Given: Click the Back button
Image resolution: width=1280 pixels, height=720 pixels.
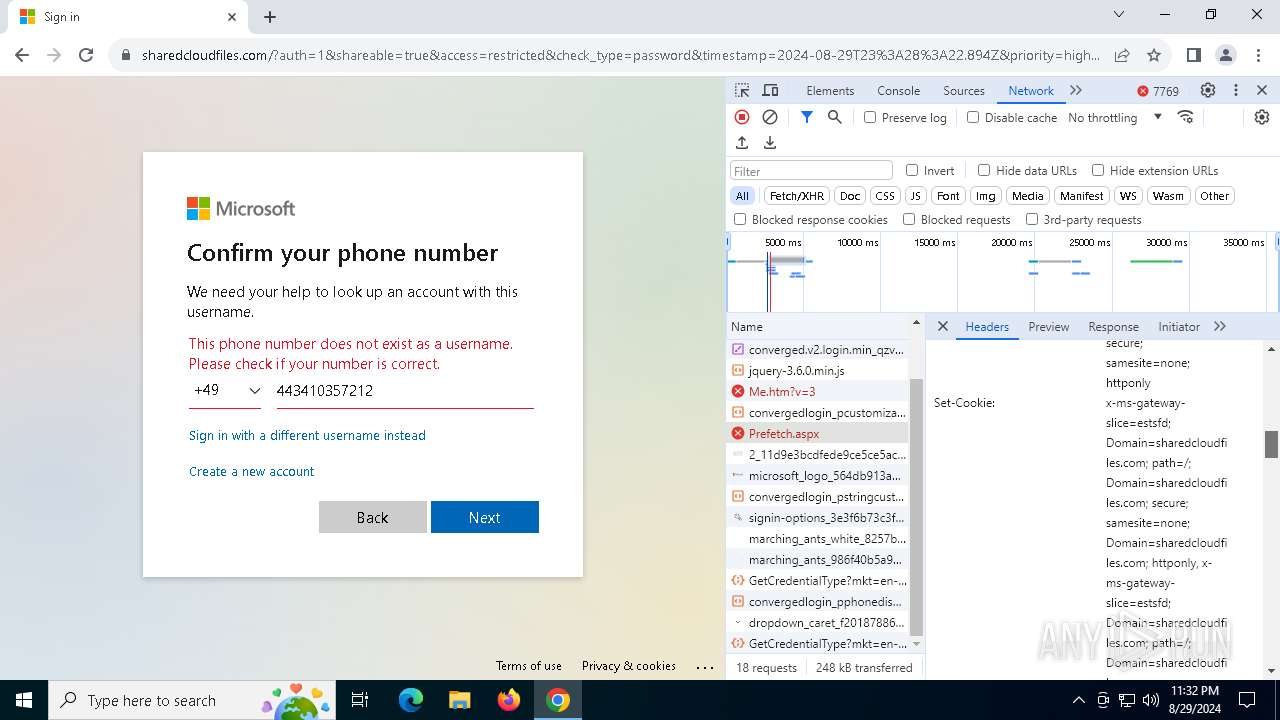Looking at the screenshot, I should 373,517.
